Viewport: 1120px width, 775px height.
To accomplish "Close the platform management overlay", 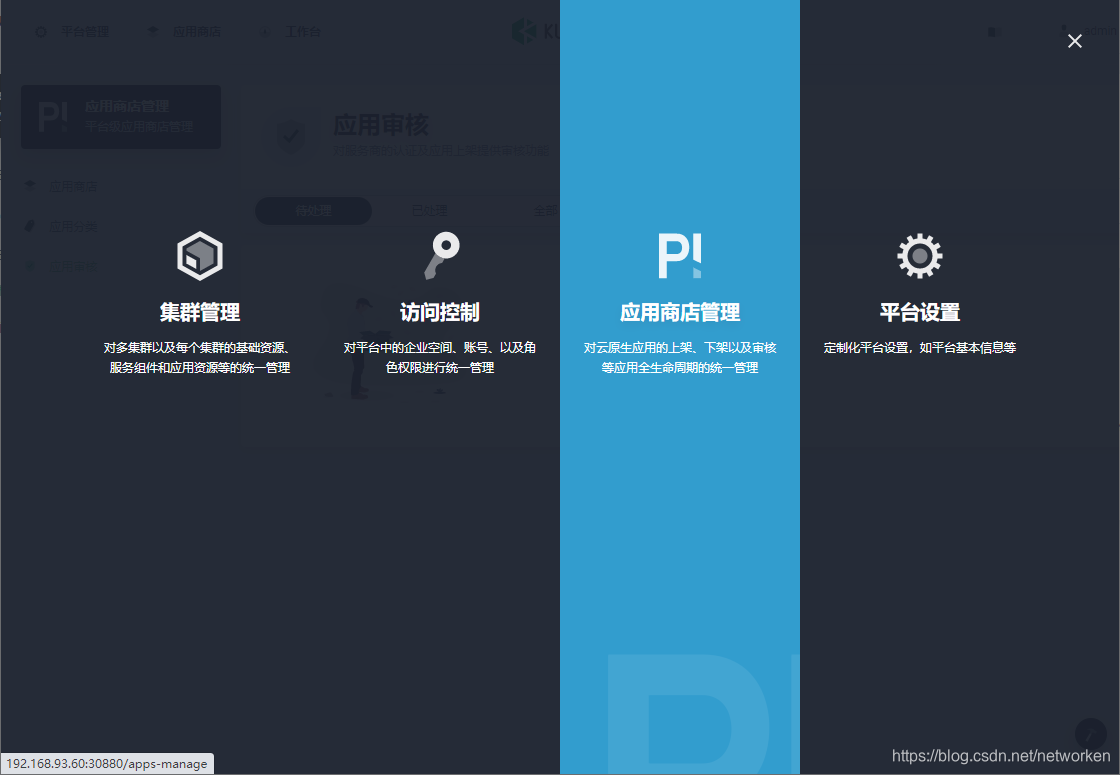I will (x=1074, y=41).
